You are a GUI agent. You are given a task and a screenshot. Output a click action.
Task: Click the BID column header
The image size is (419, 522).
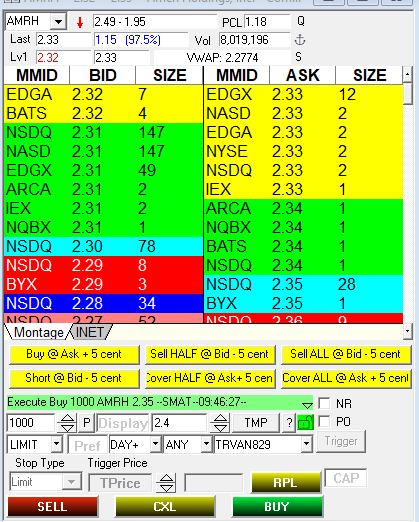point(103,75)
